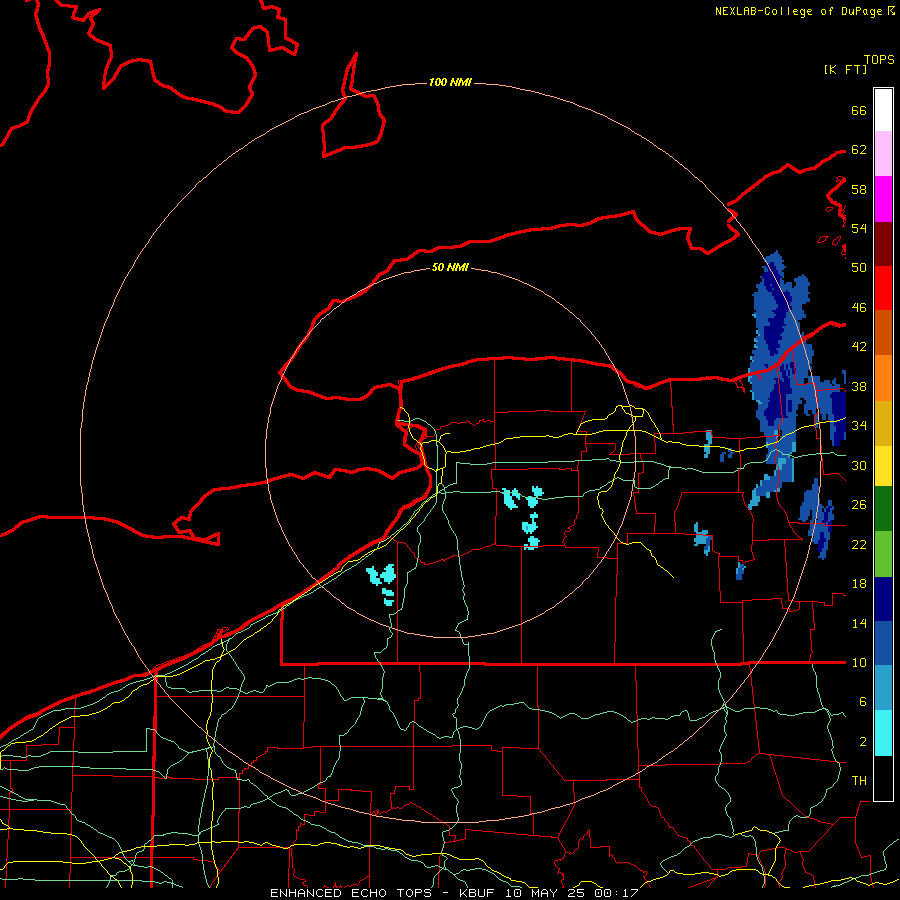Click the white 66 kft color swatch
900x900 pixels.
coord(883,110)
